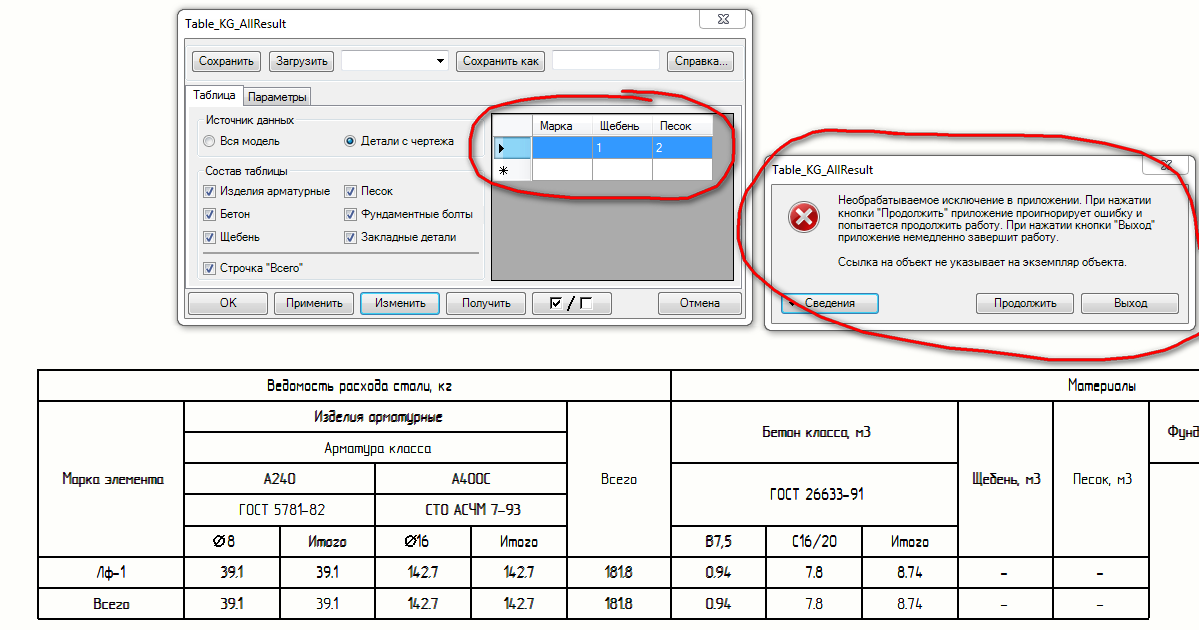This screenshot has height=630, width=1199.
Task: Click the Отмена button
Action: coord(700,304)
